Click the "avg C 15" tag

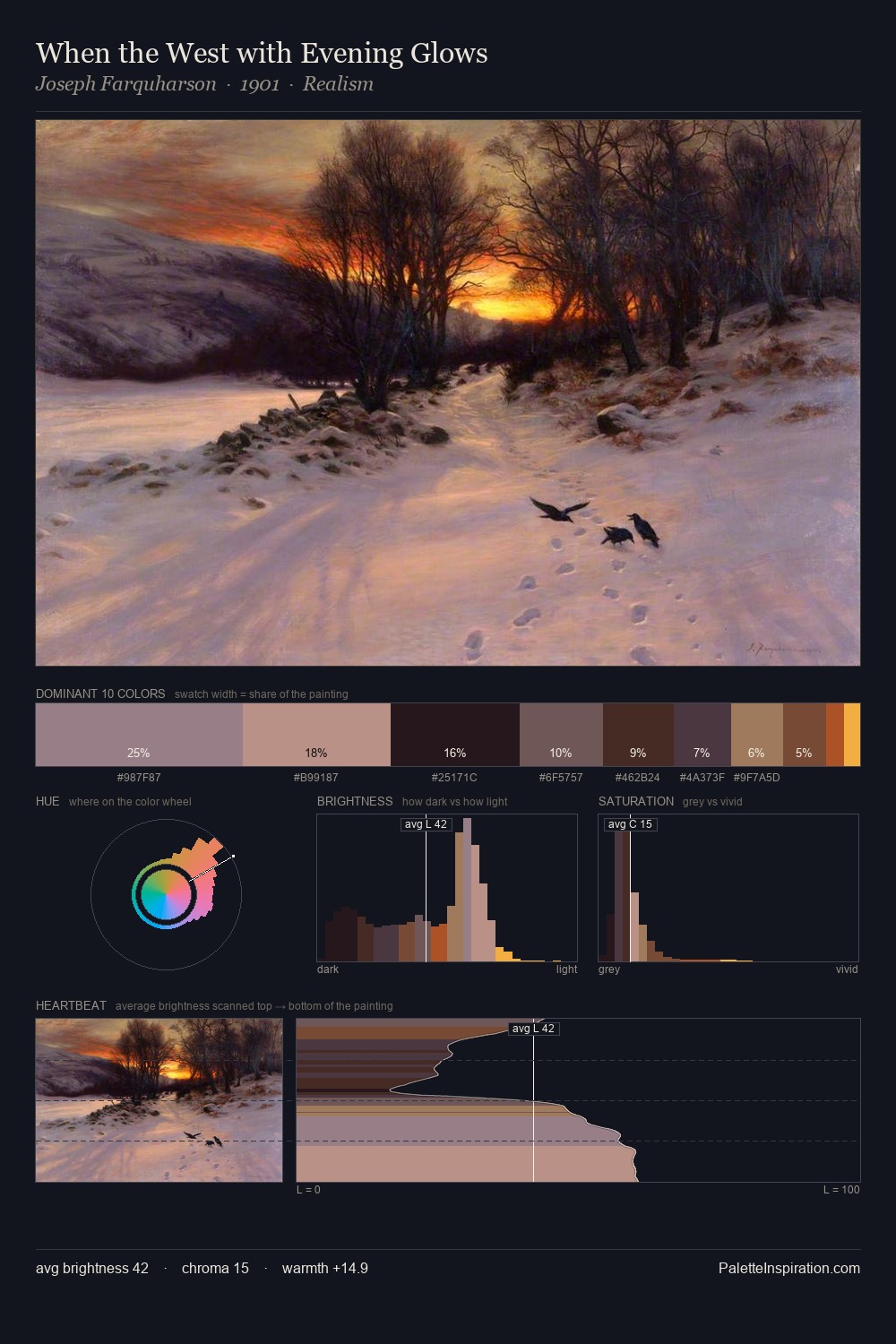[x=630, y=824]
